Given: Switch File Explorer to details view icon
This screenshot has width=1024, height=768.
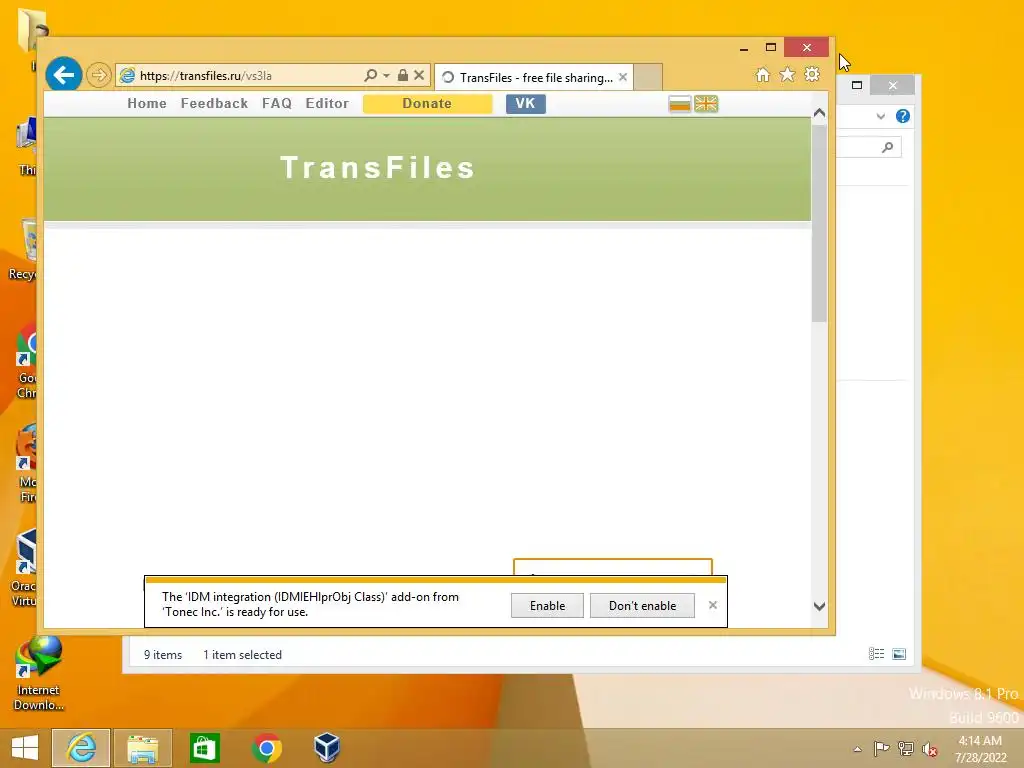Looking at the screenshot, I should [876, 654].
